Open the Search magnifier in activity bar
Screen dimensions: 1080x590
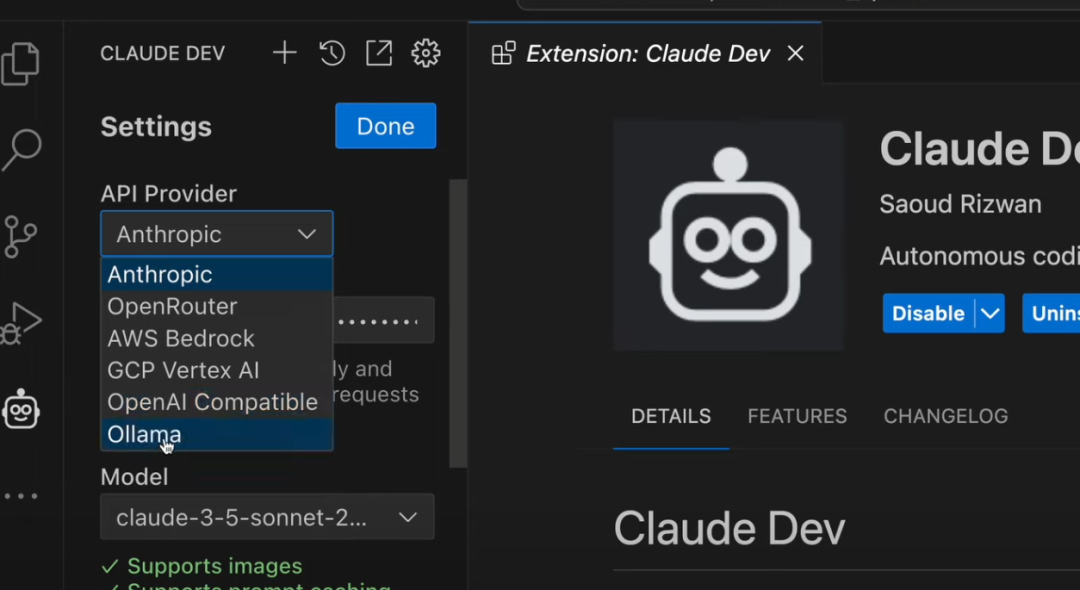21,149
